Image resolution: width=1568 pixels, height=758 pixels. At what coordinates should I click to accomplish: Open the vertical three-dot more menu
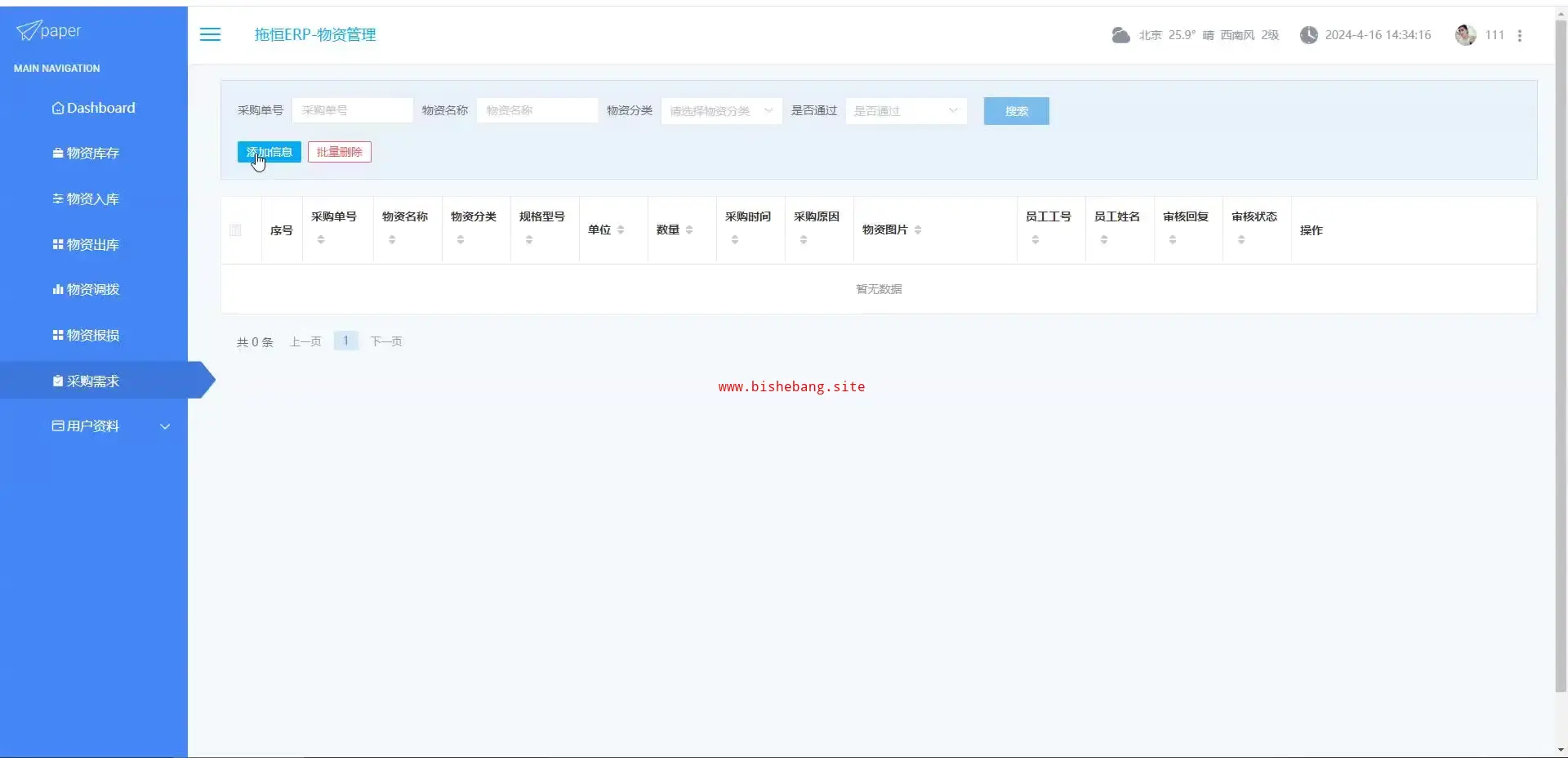(1519, 35)
